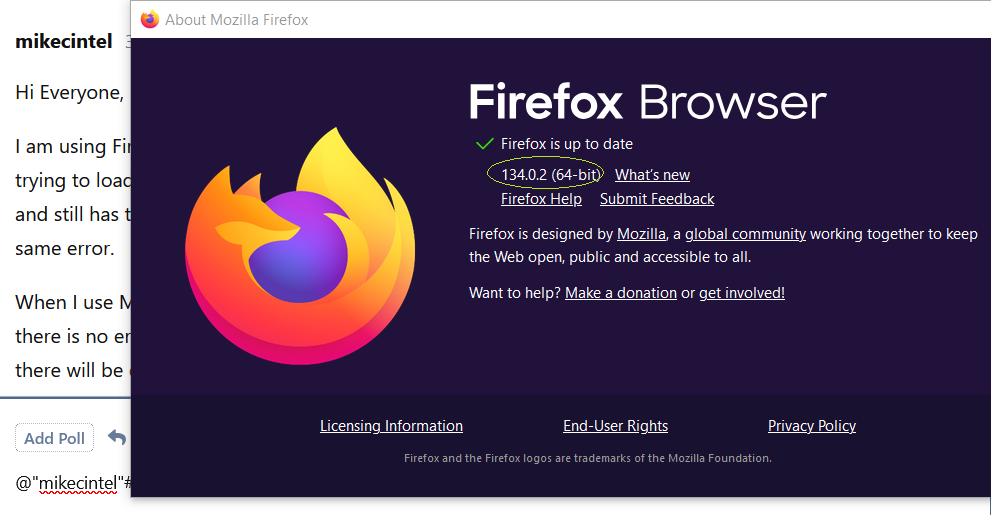Open the What's new link
The width and height of the screenshot is (1003, 520).
(652, 175)
